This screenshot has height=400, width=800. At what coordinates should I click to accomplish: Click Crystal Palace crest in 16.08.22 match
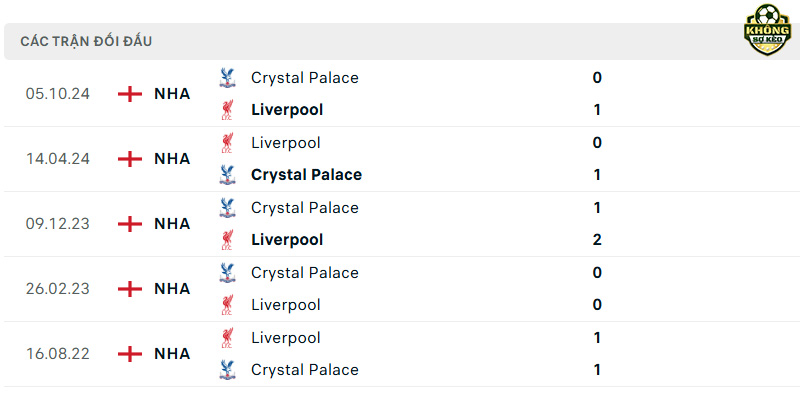pos(227,369)
